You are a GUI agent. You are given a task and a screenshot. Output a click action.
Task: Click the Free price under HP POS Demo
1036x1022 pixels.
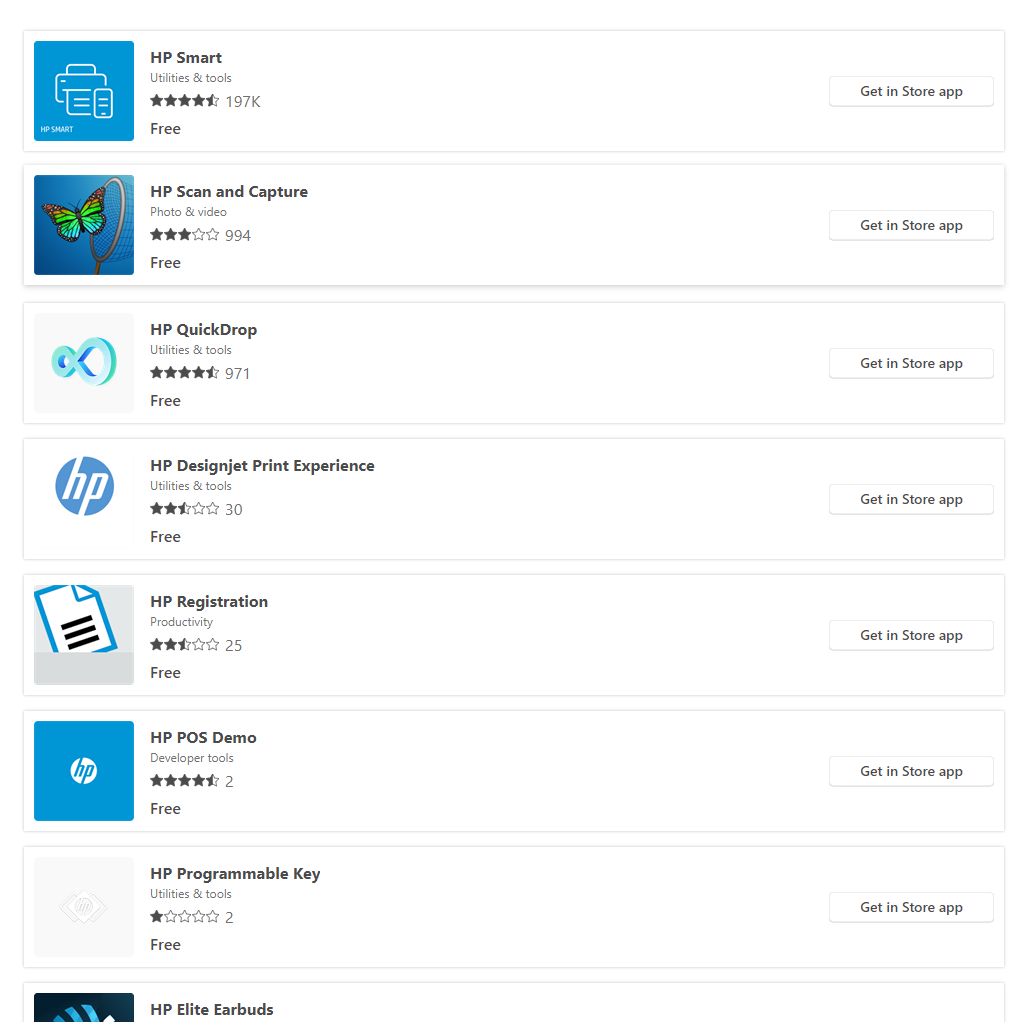point(165,809)
